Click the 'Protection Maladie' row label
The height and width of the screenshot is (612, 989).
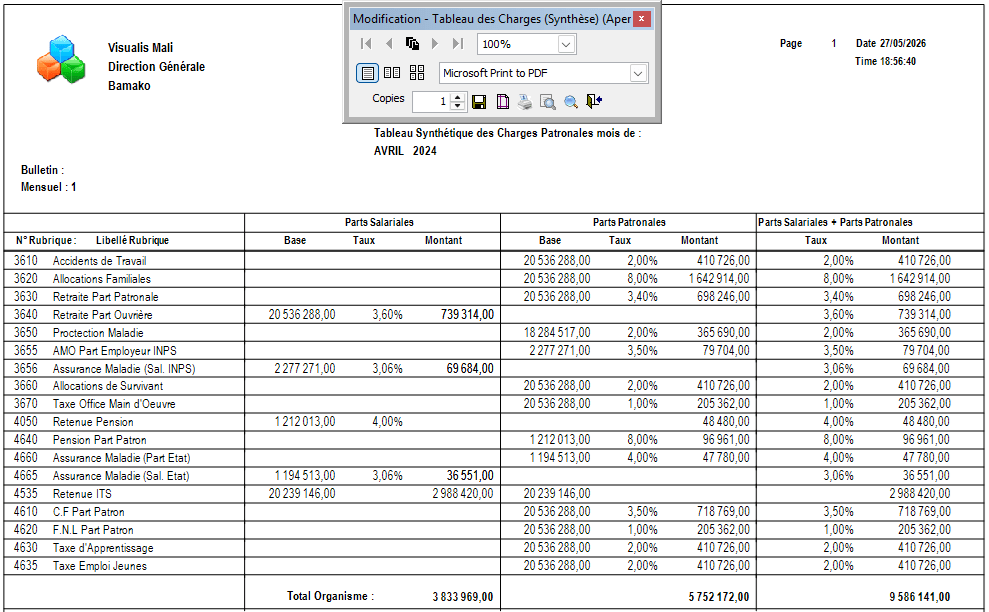coord(98,332)
